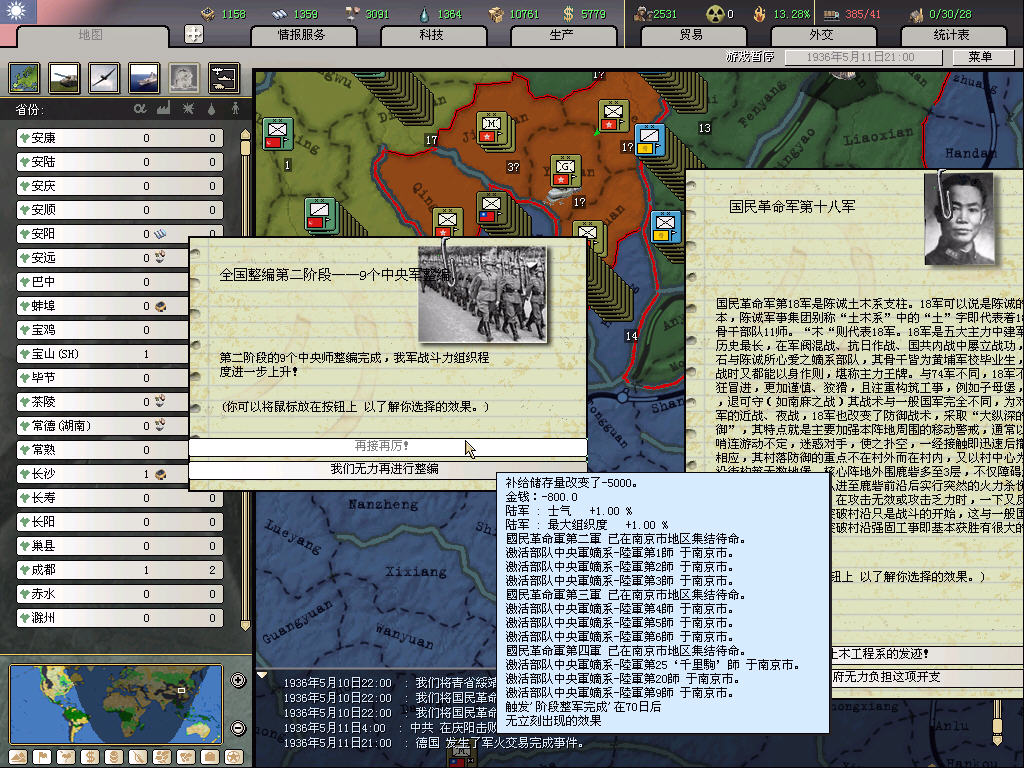Open the combined forces overview icon
Image resolution: width=1024 pixels, height=768 pixels.
tap(224, 77)
